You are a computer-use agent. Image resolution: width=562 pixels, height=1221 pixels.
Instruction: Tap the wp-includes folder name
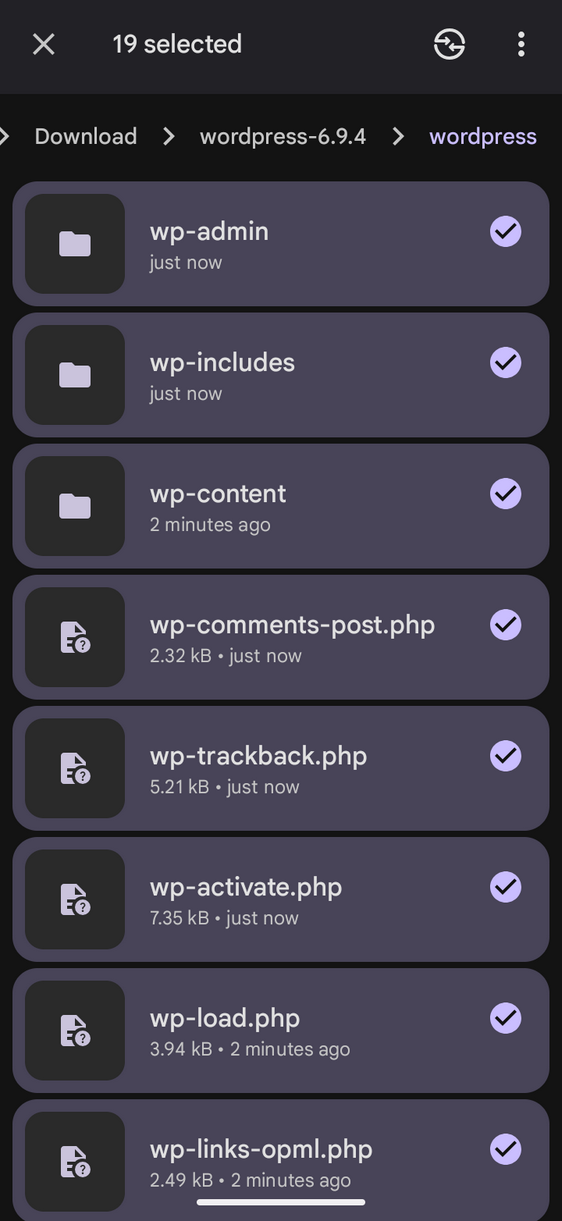pos(222,362)
